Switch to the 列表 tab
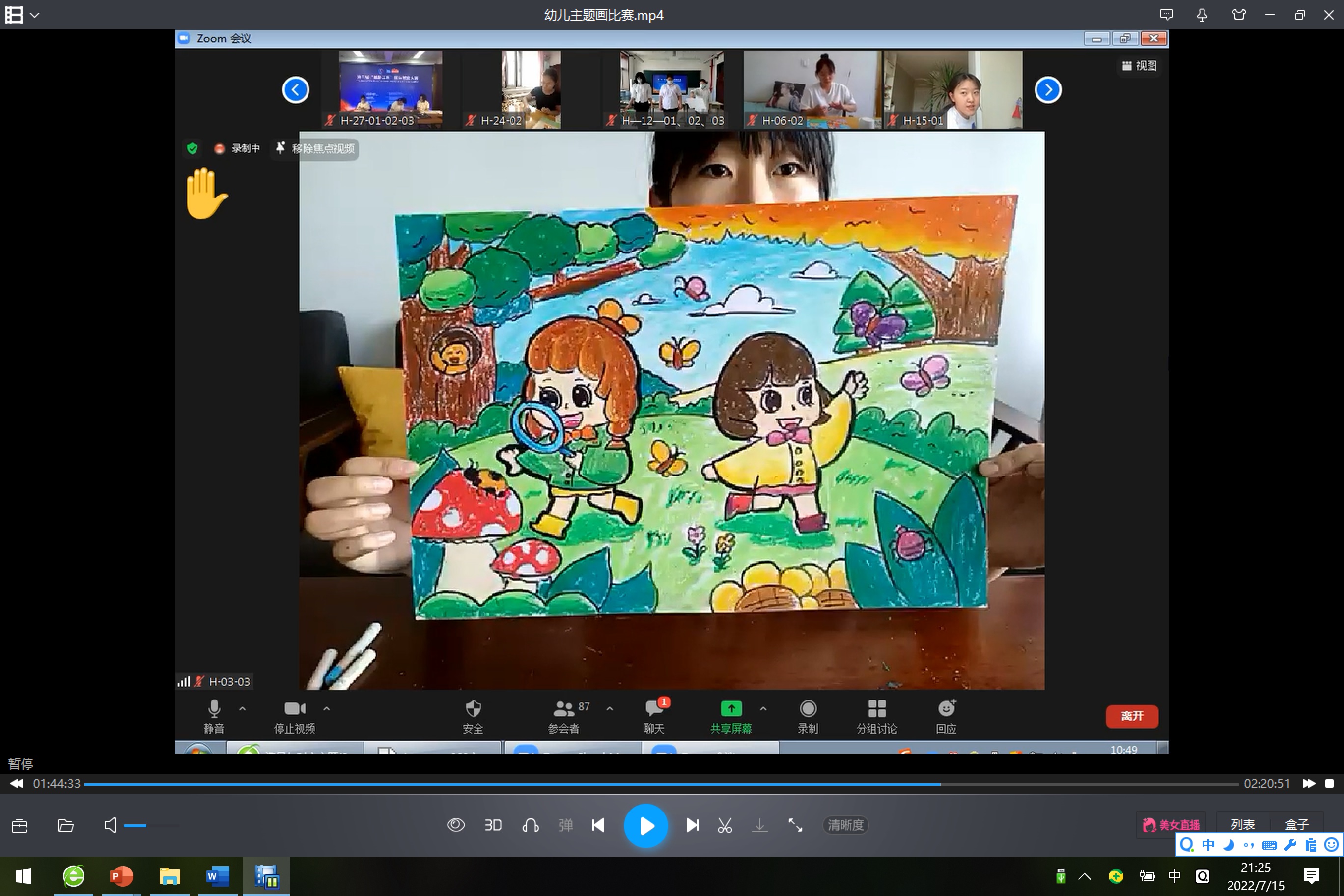 pos(1242,825)
